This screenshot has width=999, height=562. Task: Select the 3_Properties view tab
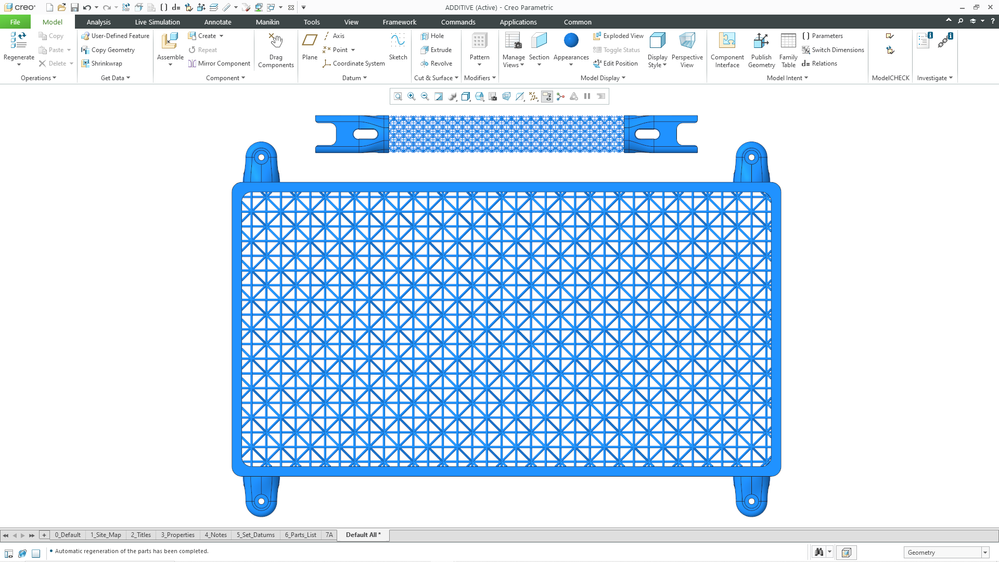pyautogui.click(x=177, y=535)
